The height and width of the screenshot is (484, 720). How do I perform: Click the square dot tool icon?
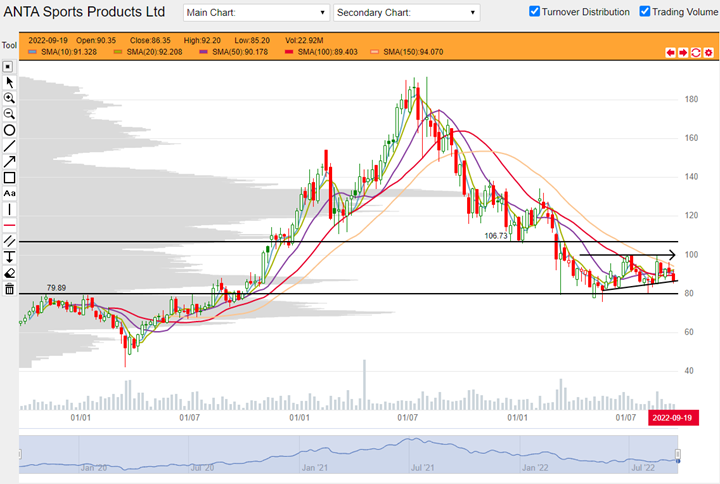point(8,67)
